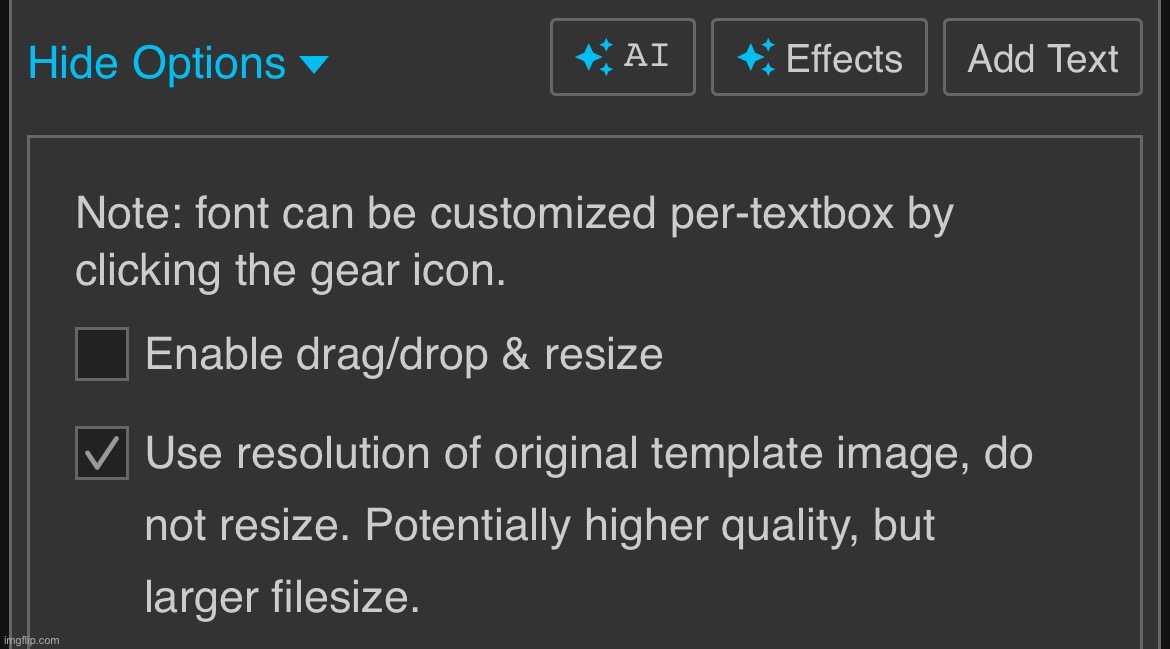
Task: Click the word 'Effects' on its button
Action: click(844, 59)
